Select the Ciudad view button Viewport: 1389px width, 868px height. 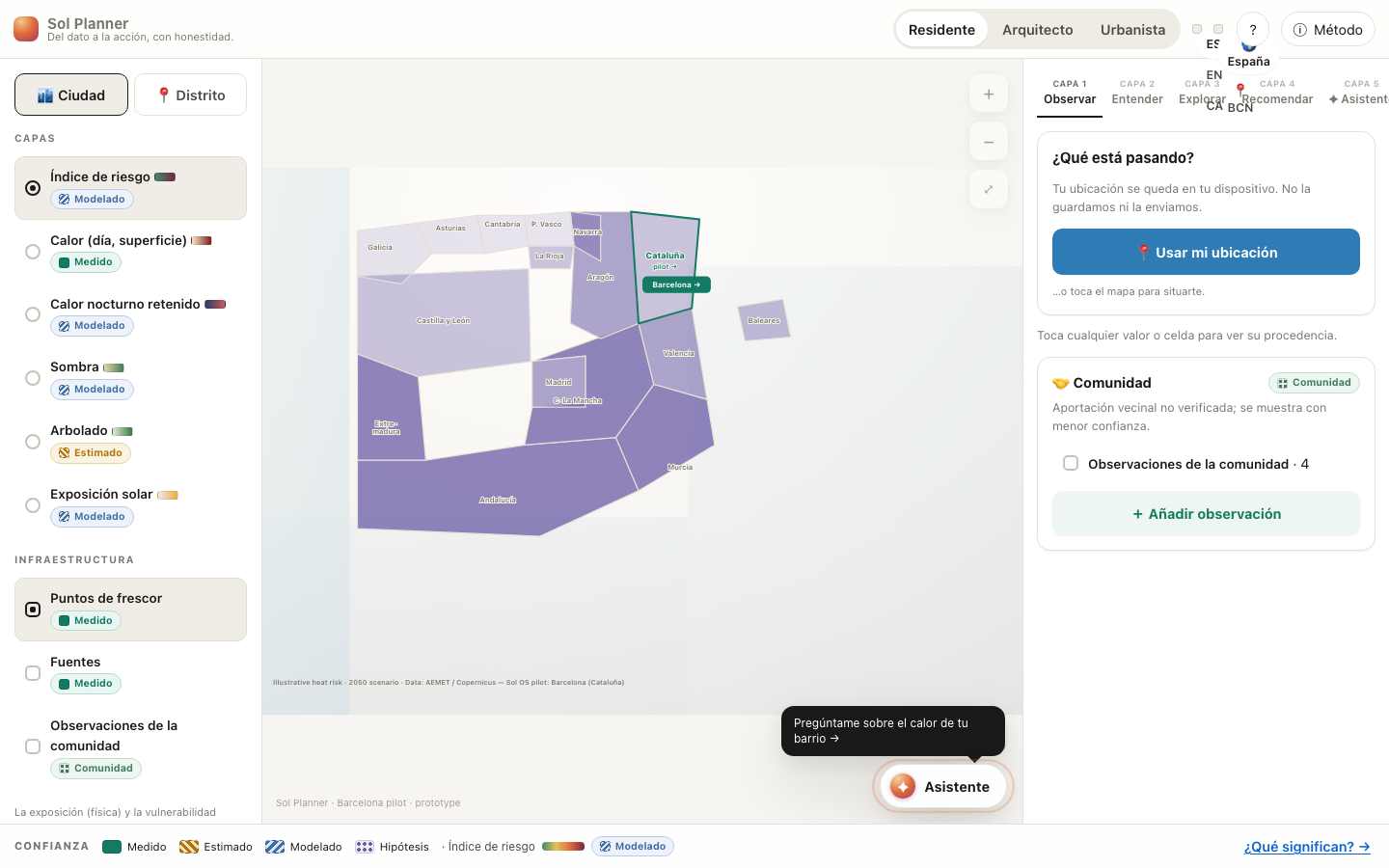[x=71, y=95]
